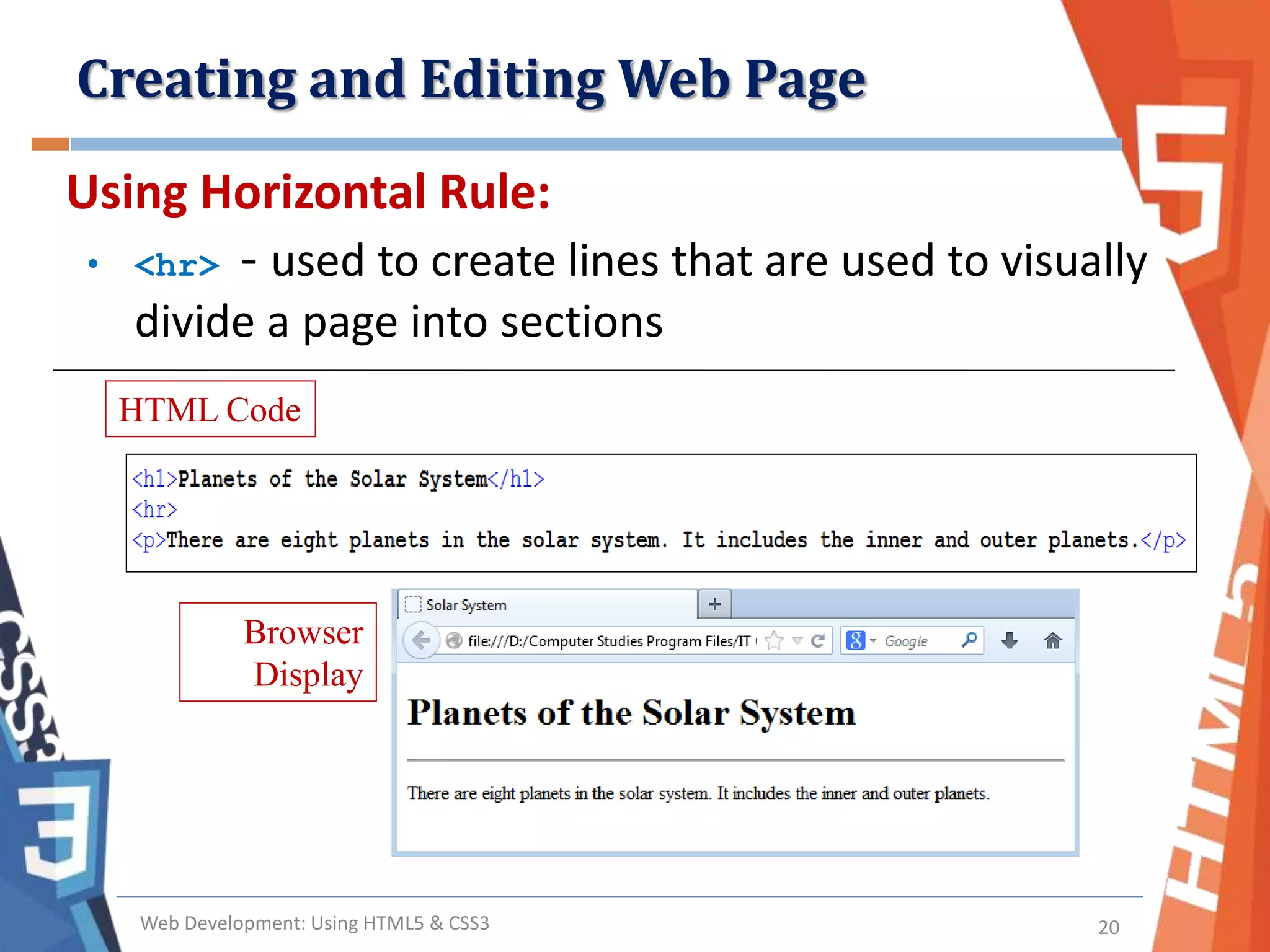Go to home page icon
This screenshot has width=1270, height=952.
pos(1052,640)
